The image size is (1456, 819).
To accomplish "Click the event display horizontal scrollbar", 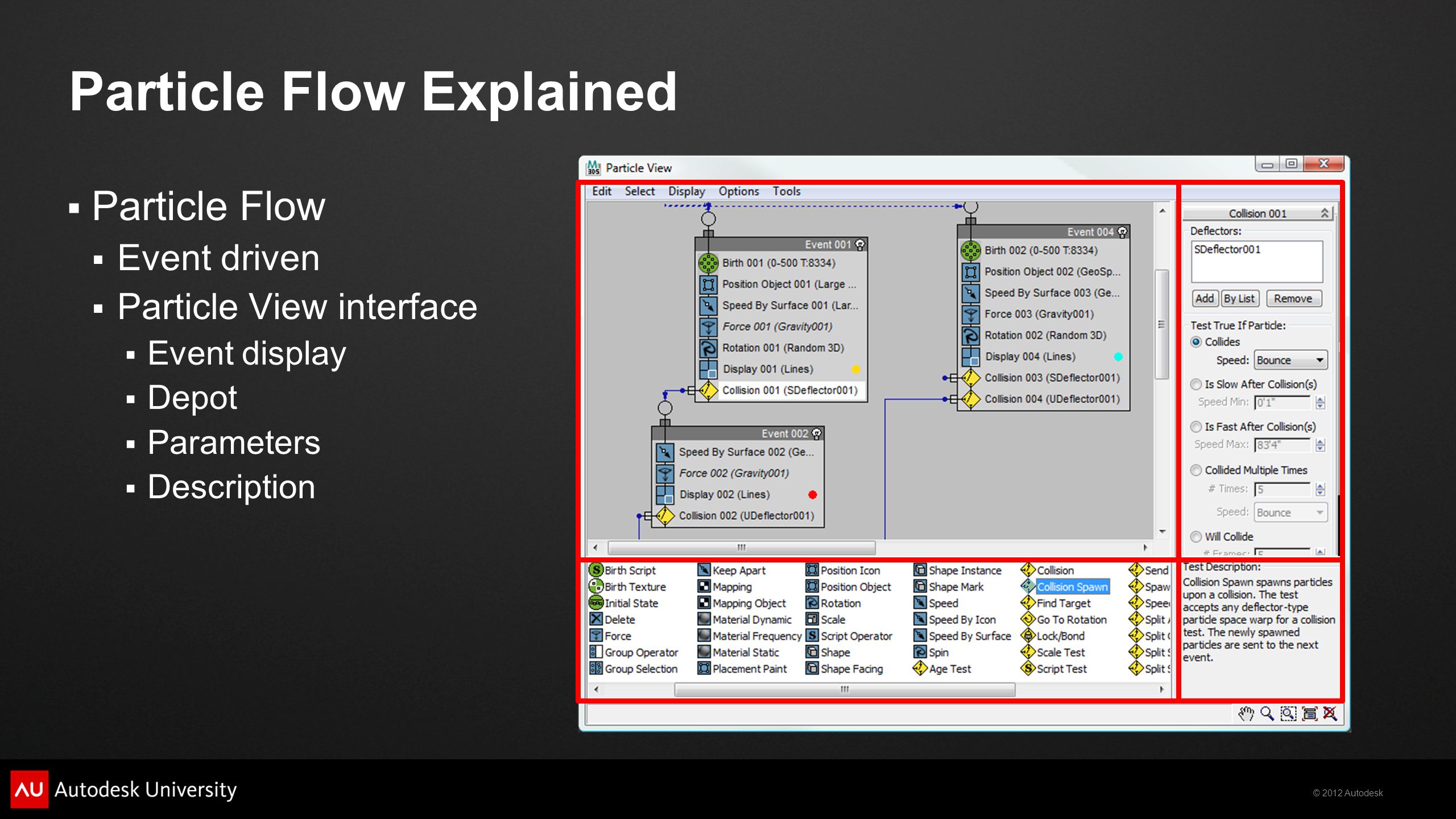I will [742, 548].
